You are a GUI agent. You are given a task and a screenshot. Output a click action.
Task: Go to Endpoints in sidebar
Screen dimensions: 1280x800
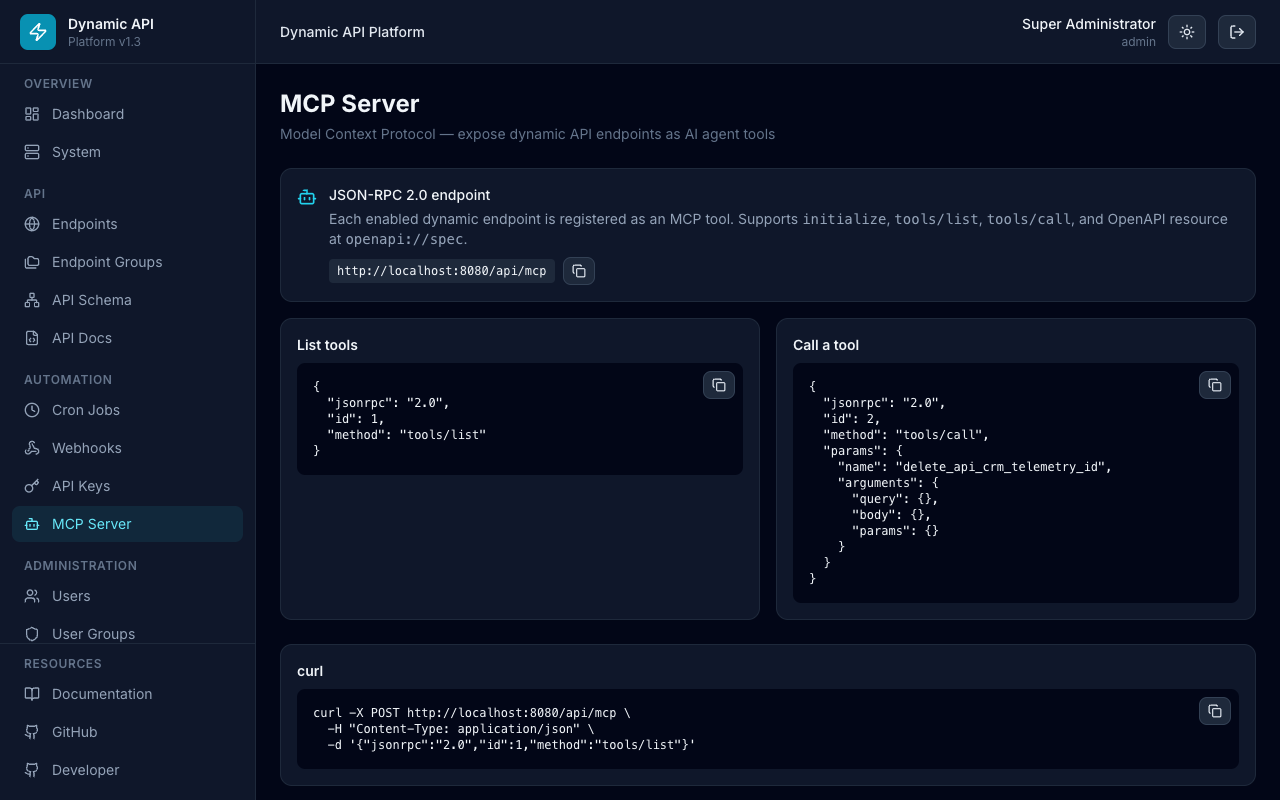[127, 224]
